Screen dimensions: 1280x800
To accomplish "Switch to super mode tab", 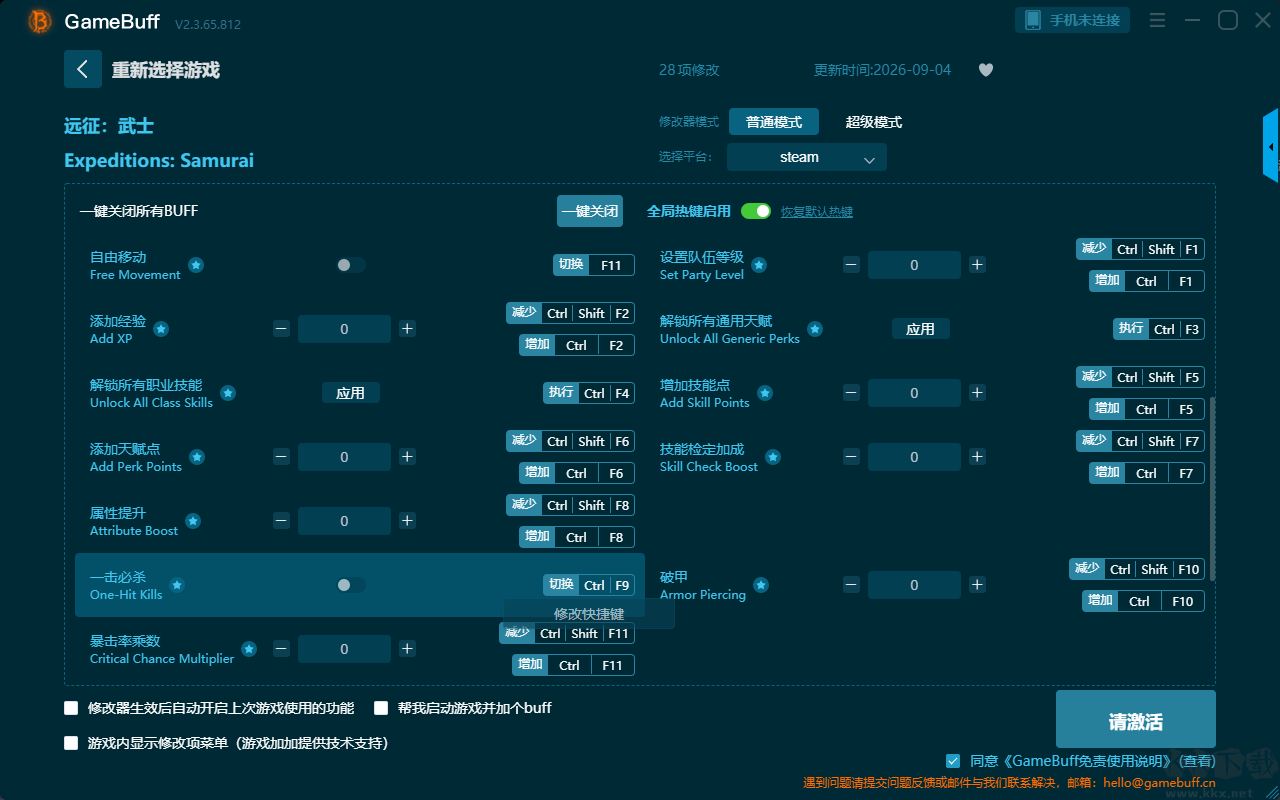I will tap(874, 122).
